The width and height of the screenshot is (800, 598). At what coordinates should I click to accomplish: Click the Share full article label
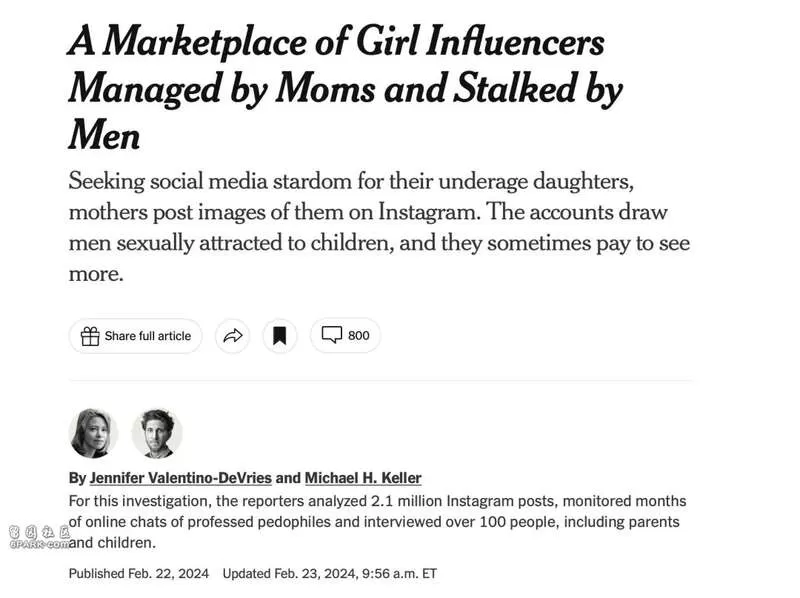tap(148, 336)
